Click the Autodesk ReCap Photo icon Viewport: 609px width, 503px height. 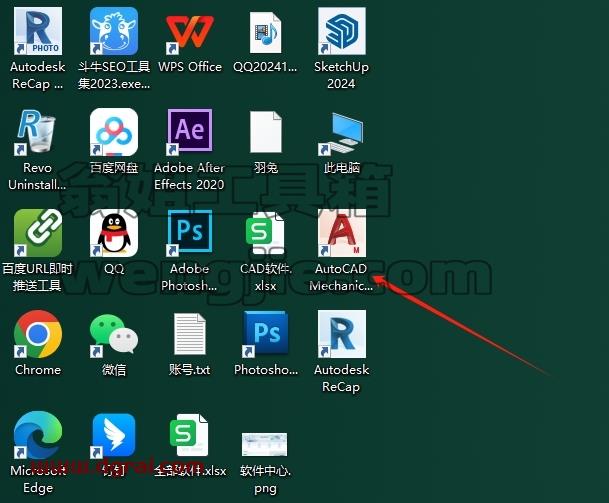(38, 31)
